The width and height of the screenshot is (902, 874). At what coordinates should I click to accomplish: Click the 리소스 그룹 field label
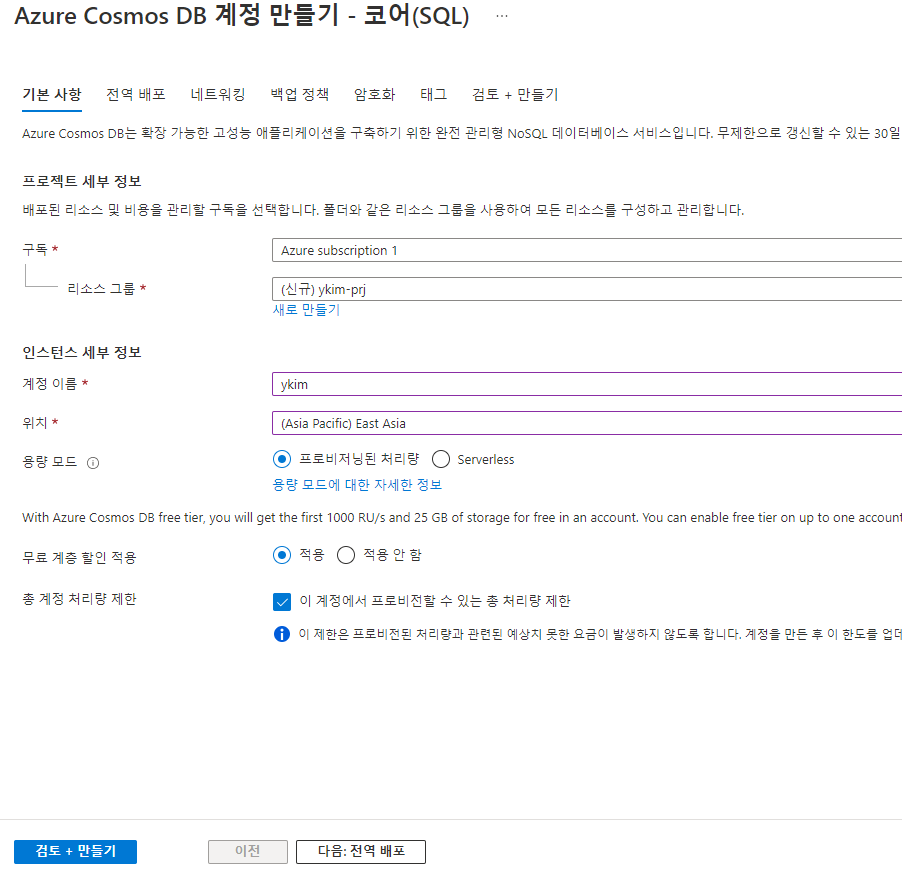point(101,289)
